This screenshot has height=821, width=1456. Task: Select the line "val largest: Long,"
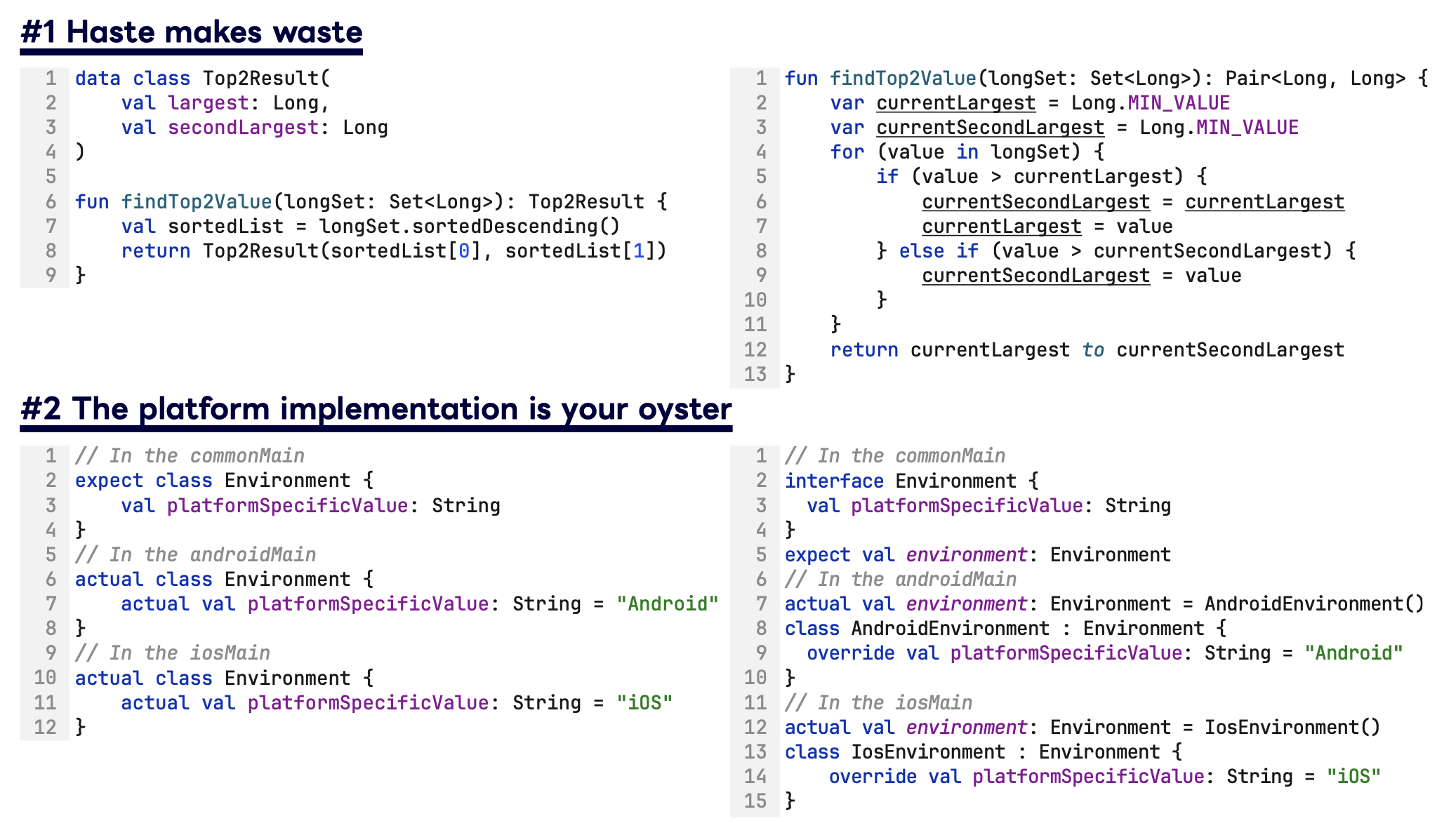pyautogui.click(x=225, y=103)
